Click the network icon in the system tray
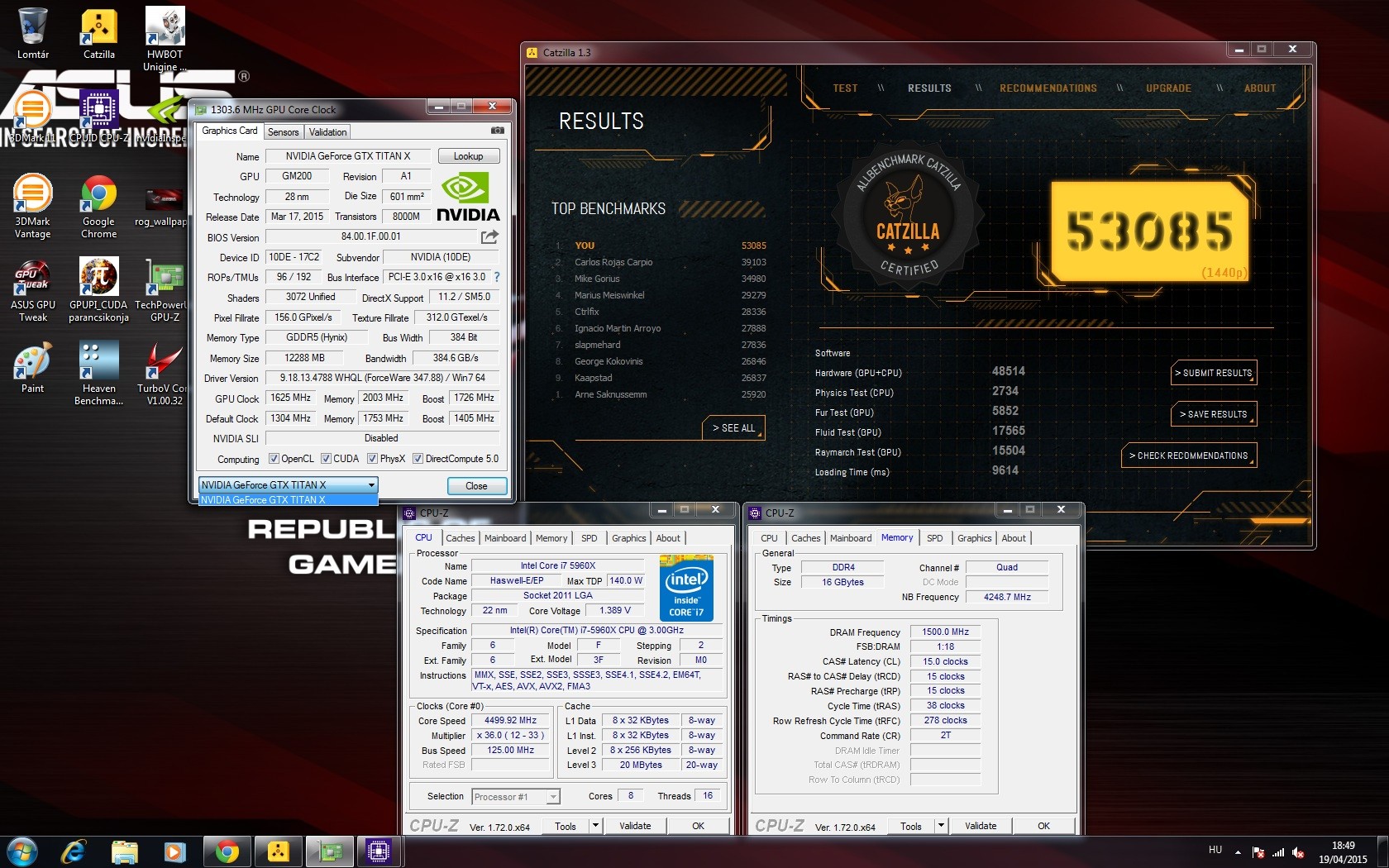The width and height of the screenshot is (1389, 868). tap(1278, 852)
